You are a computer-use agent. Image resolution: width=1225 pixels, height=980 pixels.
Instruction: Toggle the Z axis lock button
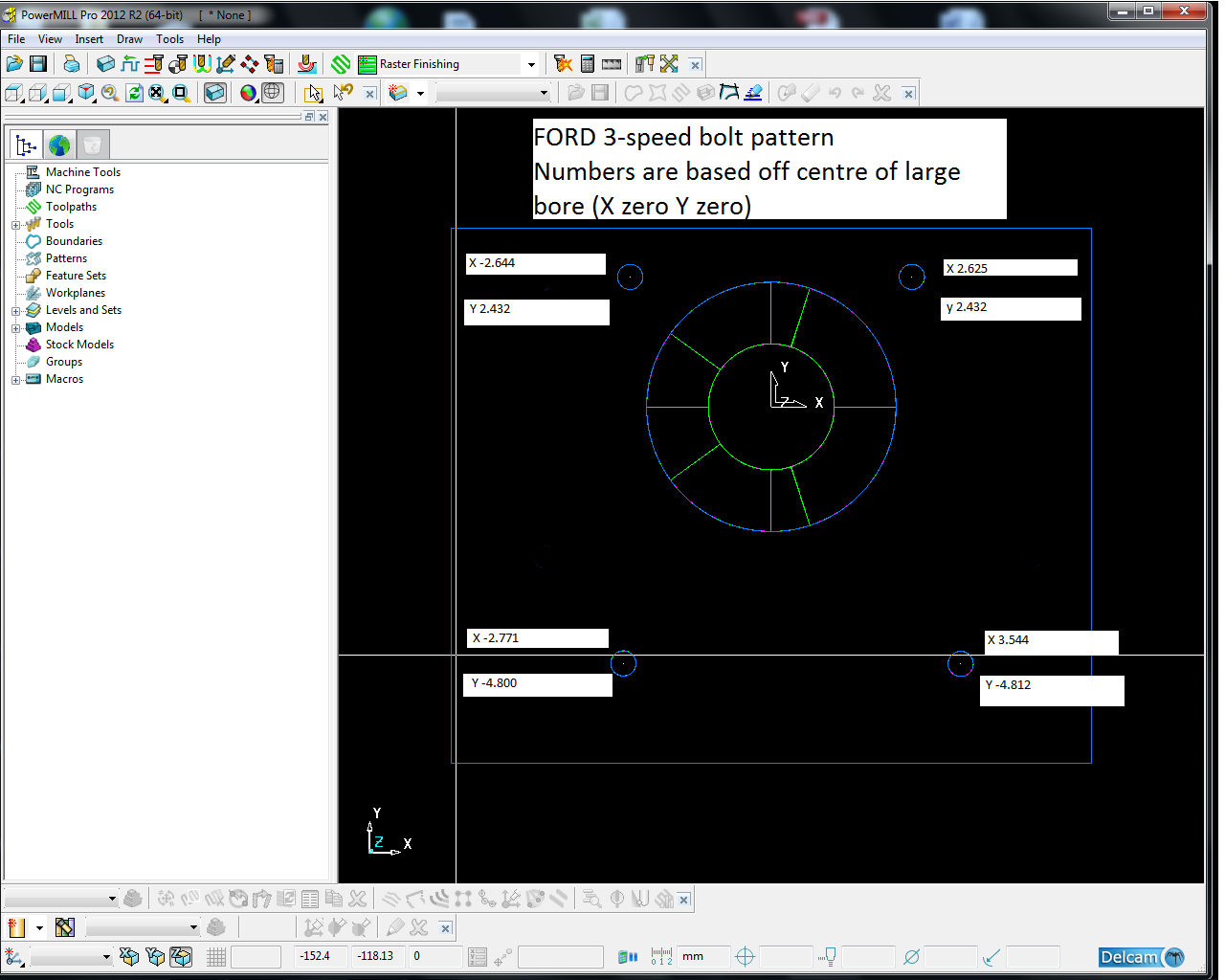[x=181, y=956]
